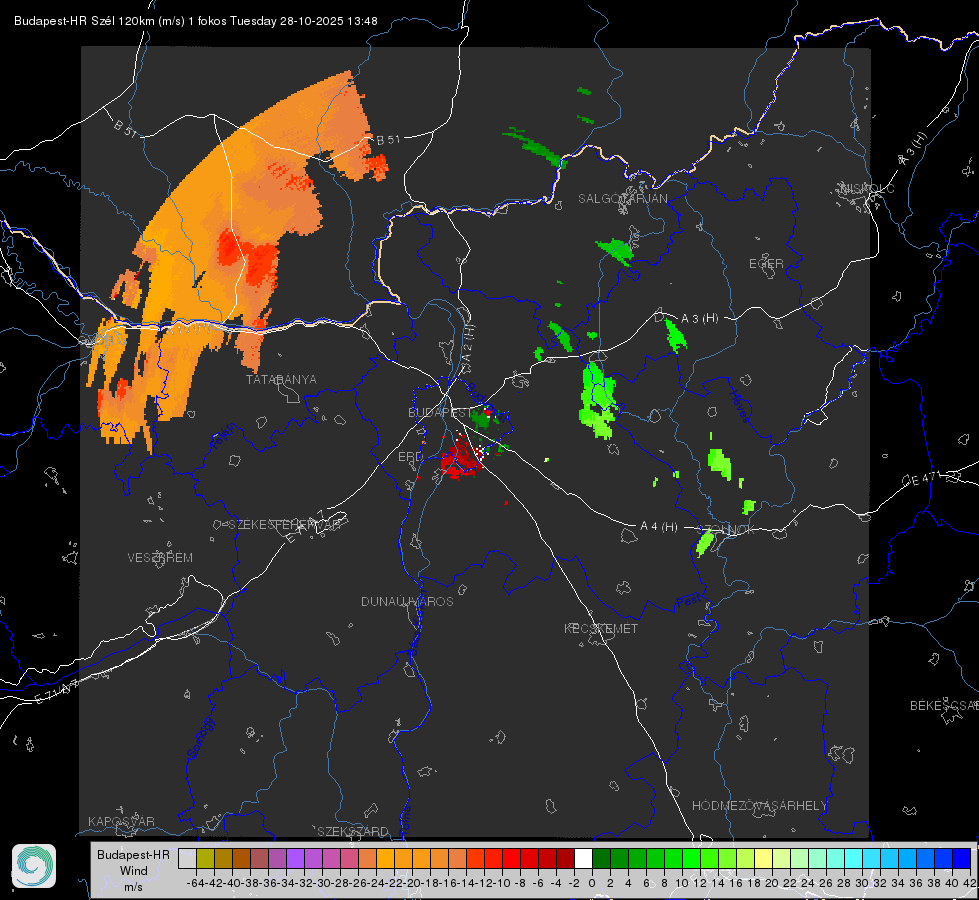Pick the olive swatch between -64 and -42
This screenshot has width=979, height=900.
pos(205,858)
